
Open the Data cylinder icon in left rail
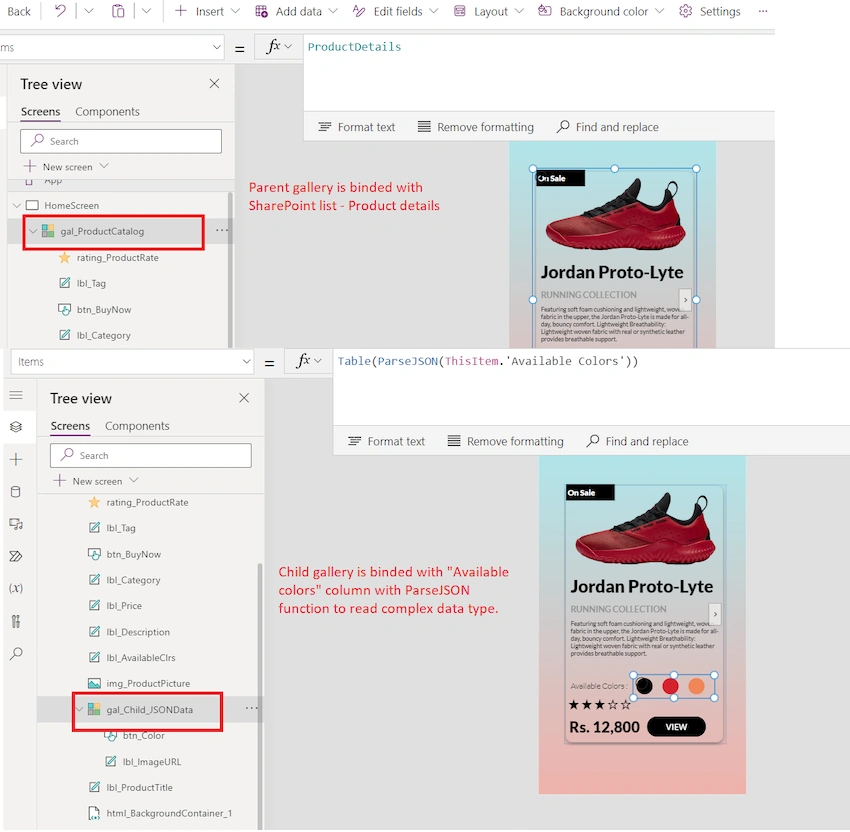16,492
